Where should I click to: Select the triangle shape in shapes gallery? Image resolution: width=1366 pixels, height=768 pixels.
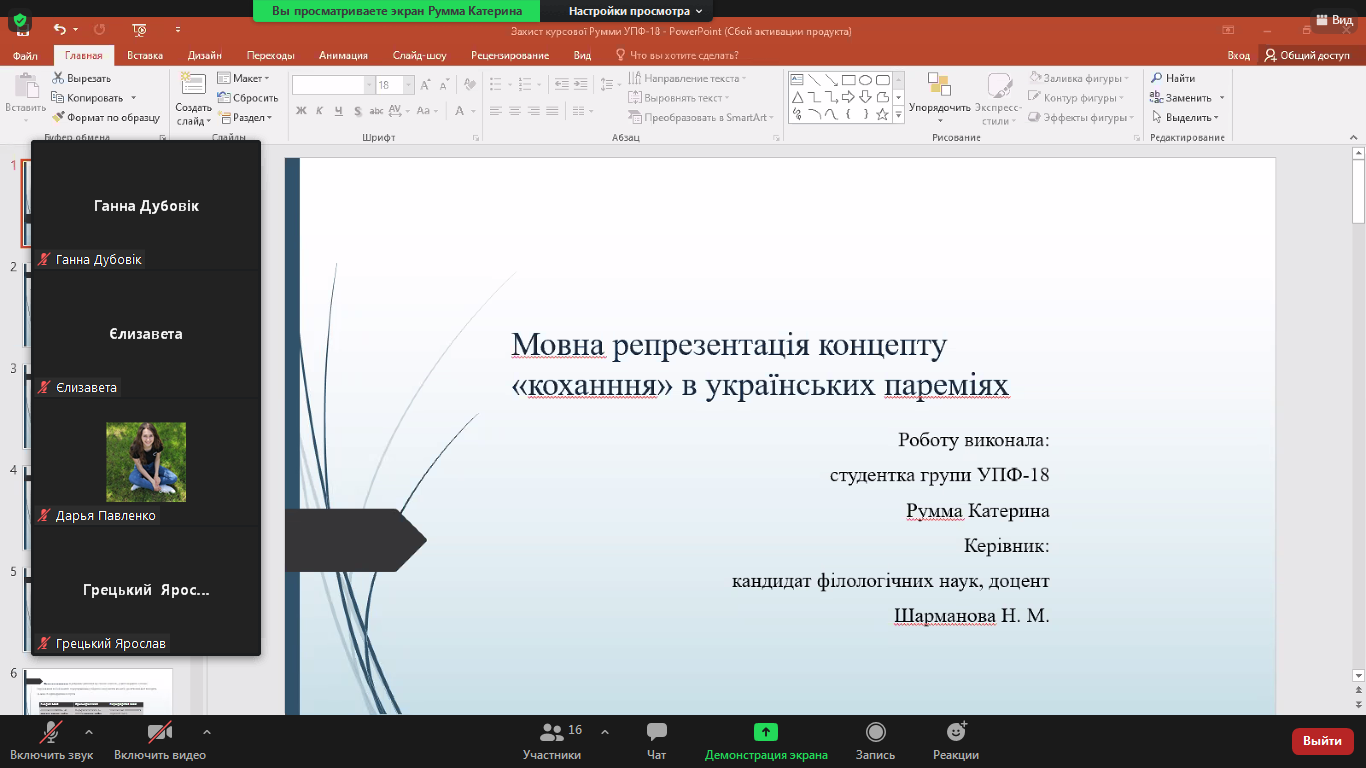click(798, 97)
